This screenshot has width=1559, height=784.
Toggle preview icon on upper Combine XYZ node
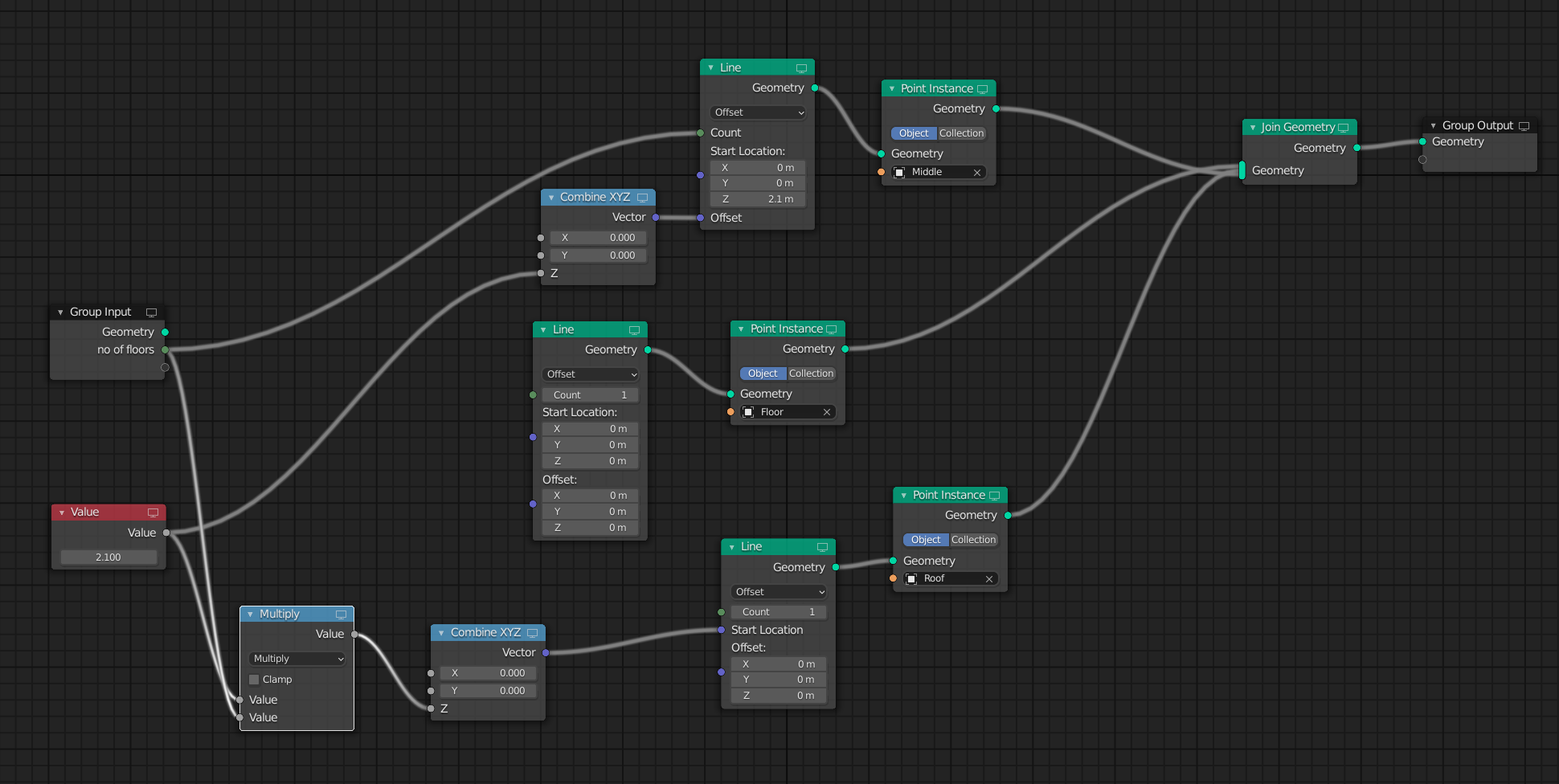pos(642,198)
